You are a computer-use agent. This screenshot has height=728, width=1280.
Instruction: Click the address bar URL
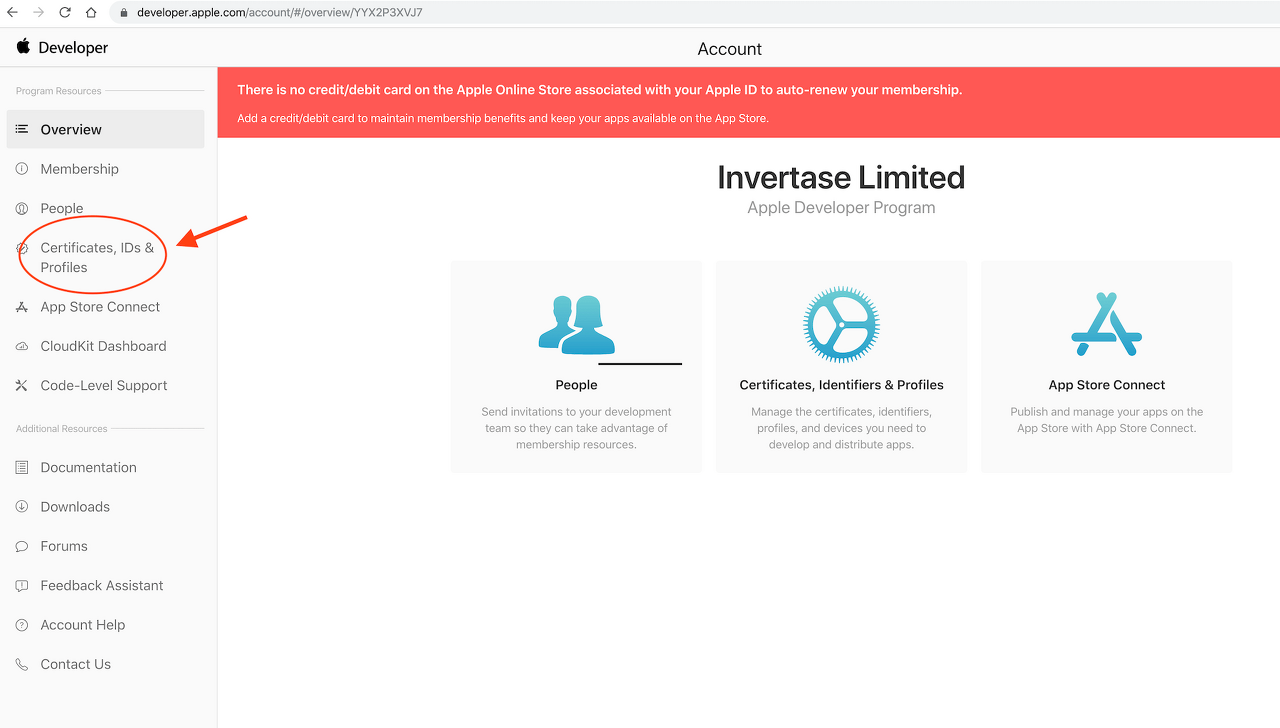tap(278, 13)
